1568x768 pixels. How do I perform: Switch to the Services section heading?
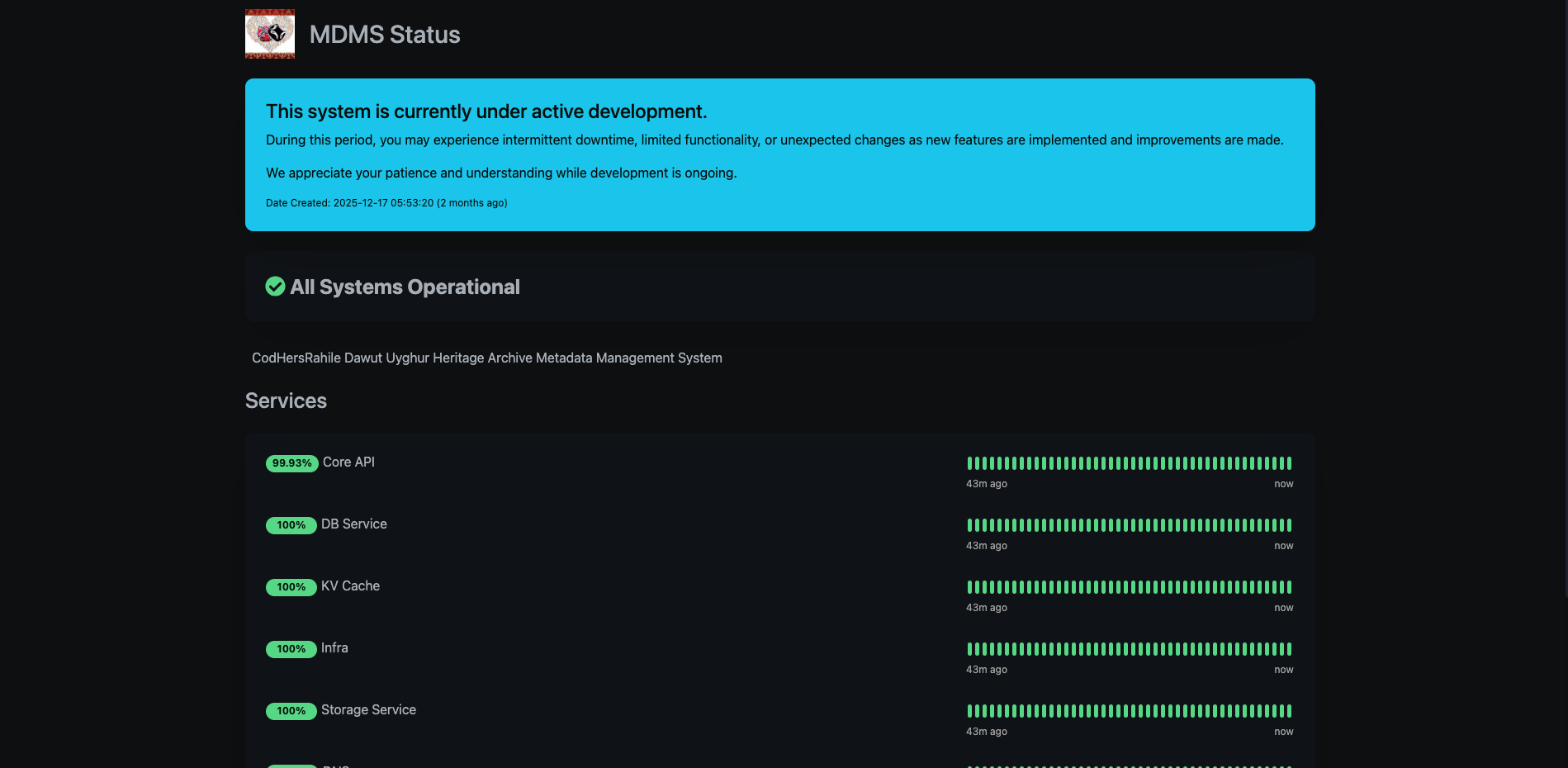(x=286, y=401)
